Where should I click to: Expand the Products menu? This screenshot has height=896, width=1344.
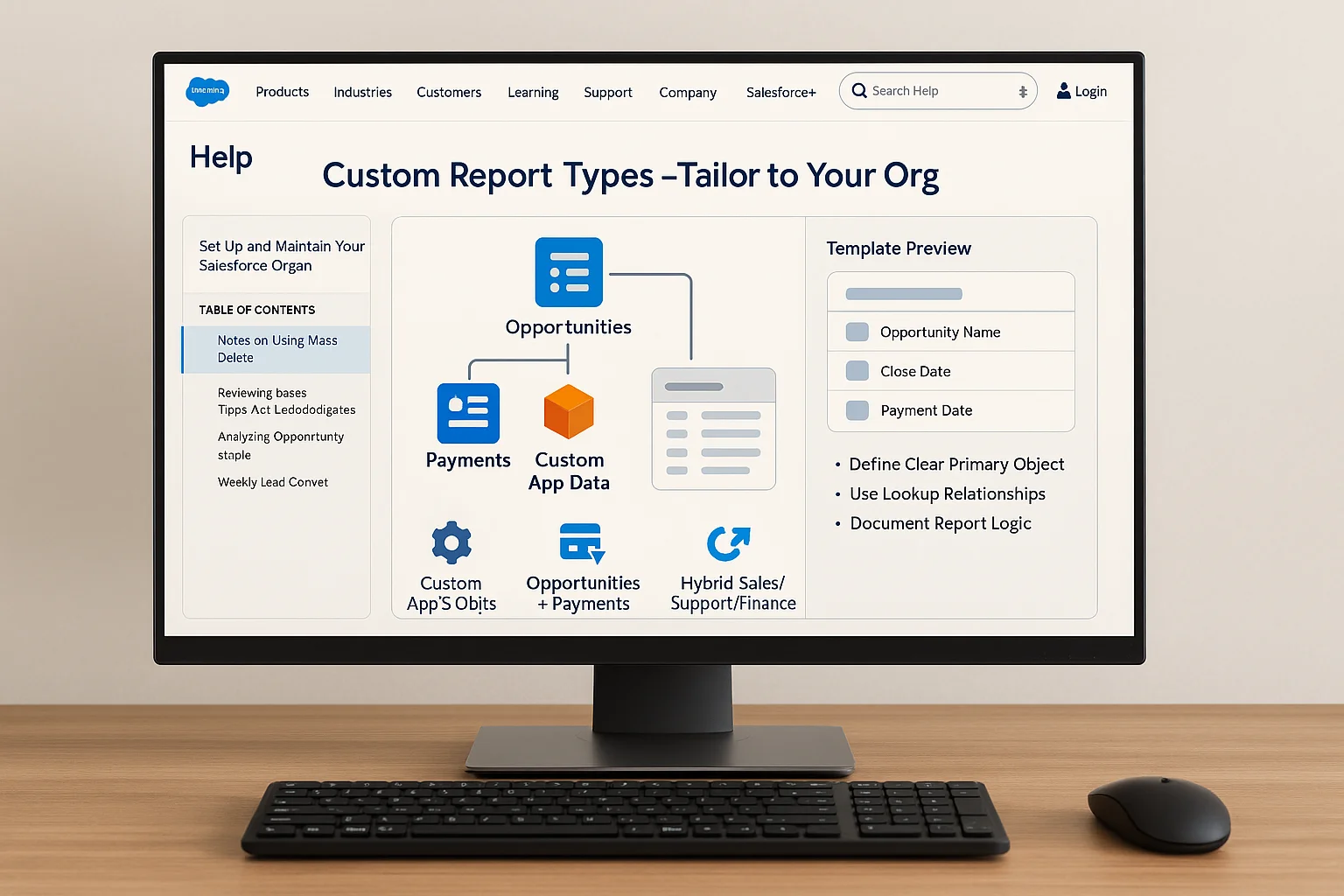click(x=282, y=92)
